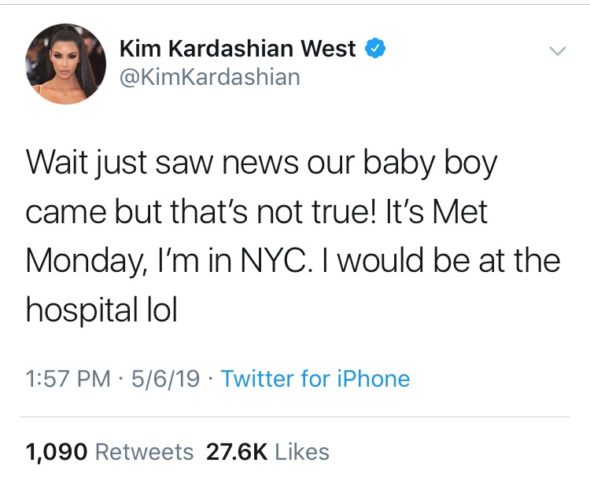Click the words 'baby boy' in the tweet

tap(430, 164)
